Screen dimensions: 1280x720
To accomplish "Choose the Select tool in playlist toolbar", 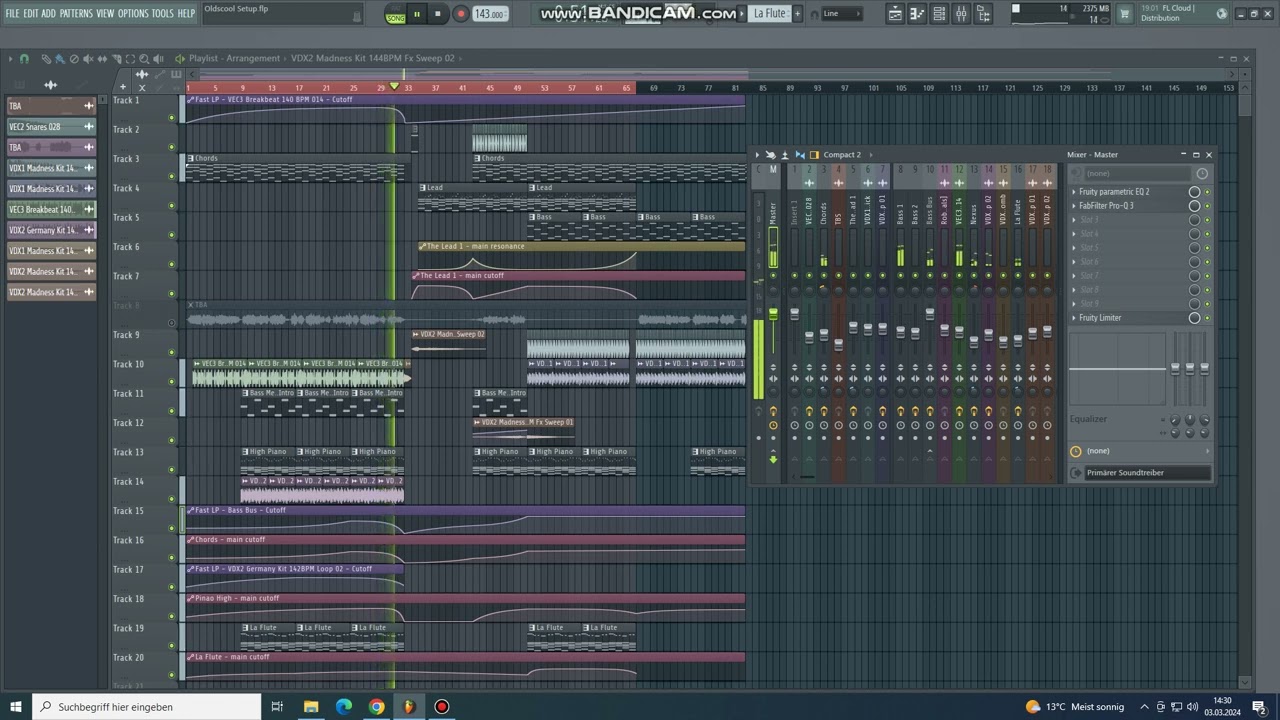I will click(130, 59).
